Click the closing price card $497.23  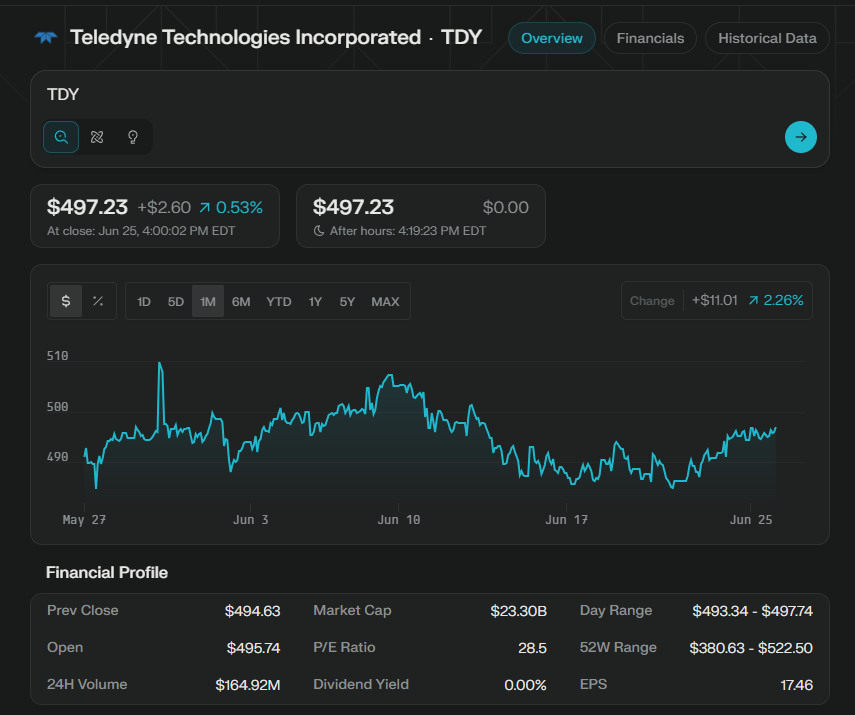click(155, 216)
